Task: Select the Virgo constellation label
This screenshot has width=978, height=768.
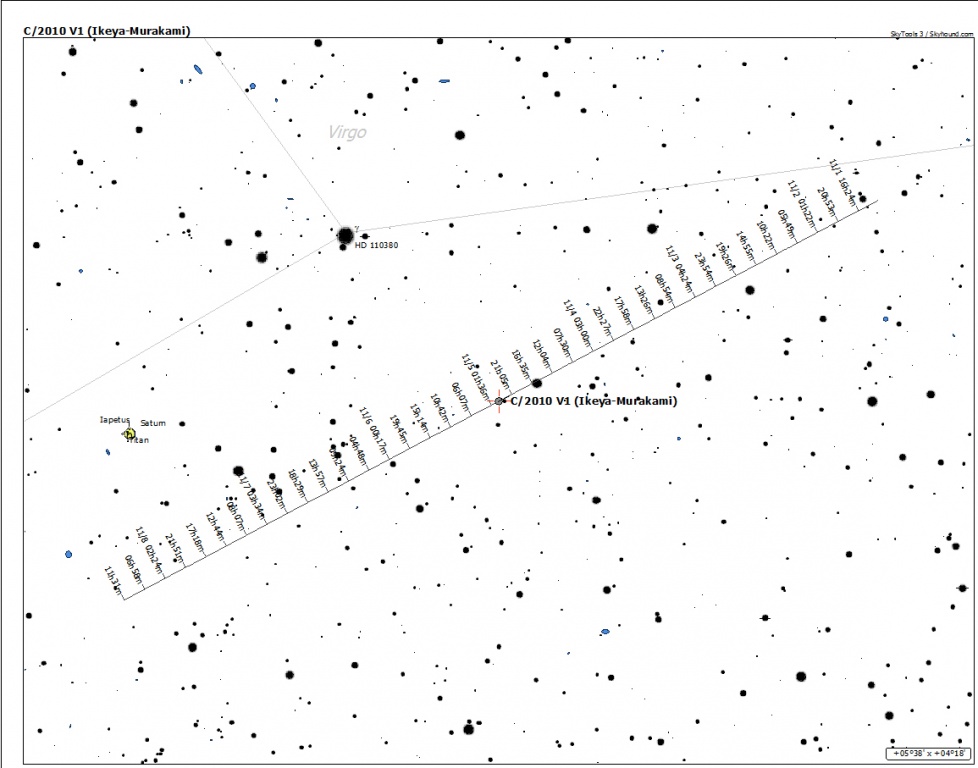Action: (x=347, y=132)
